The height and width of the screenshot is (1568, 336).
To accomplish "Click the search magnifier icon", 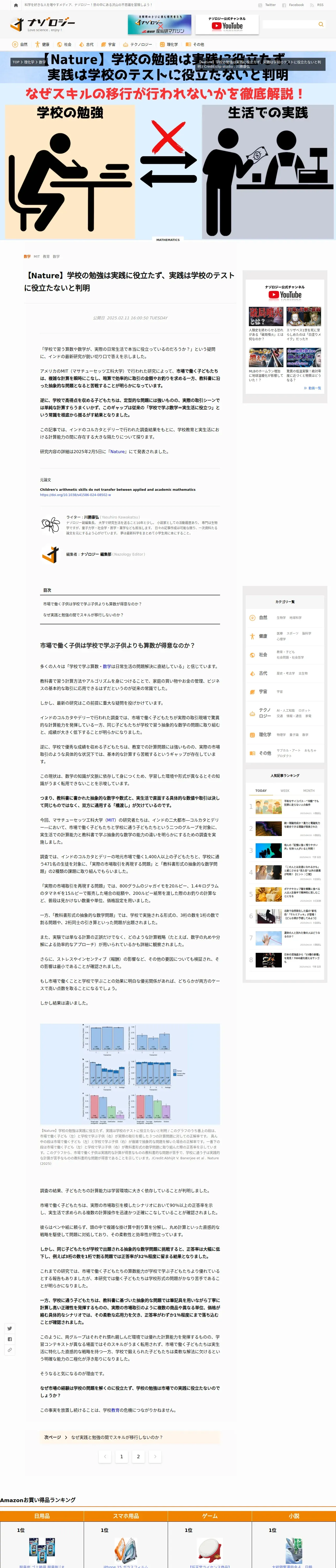I will 321,24.
